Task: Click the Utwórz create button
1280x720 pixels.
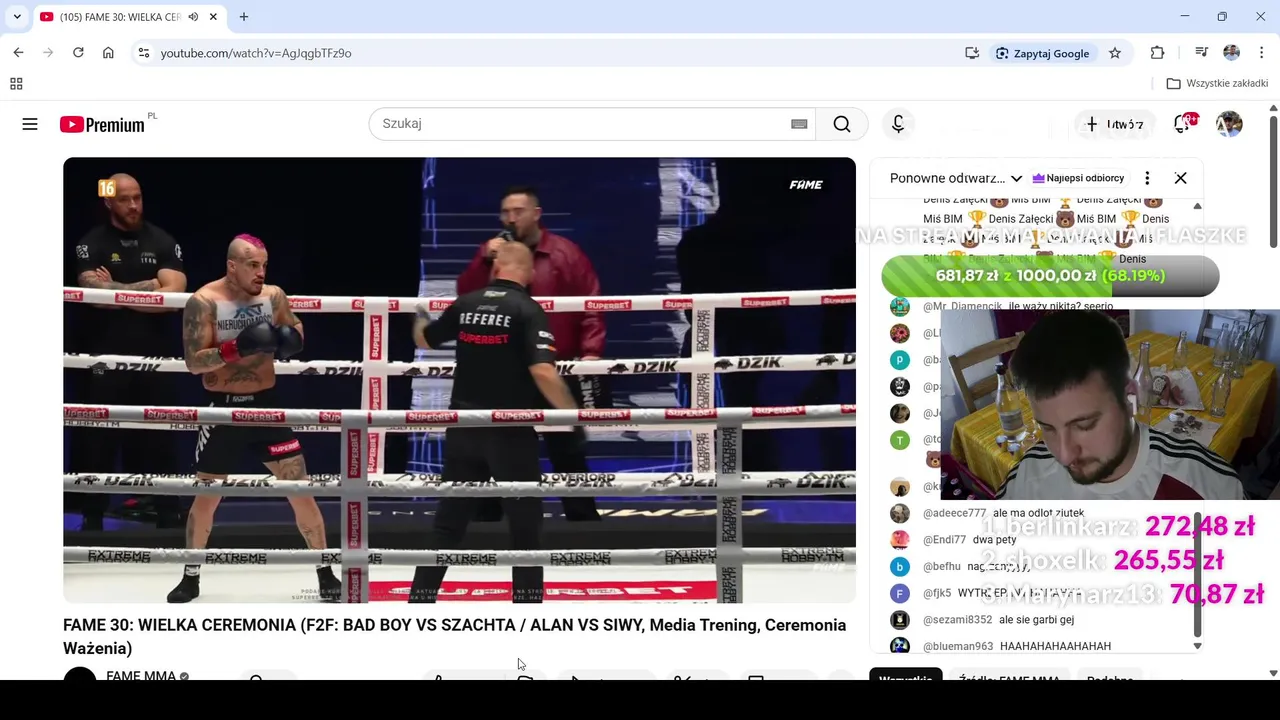Action: (1114, 125)
